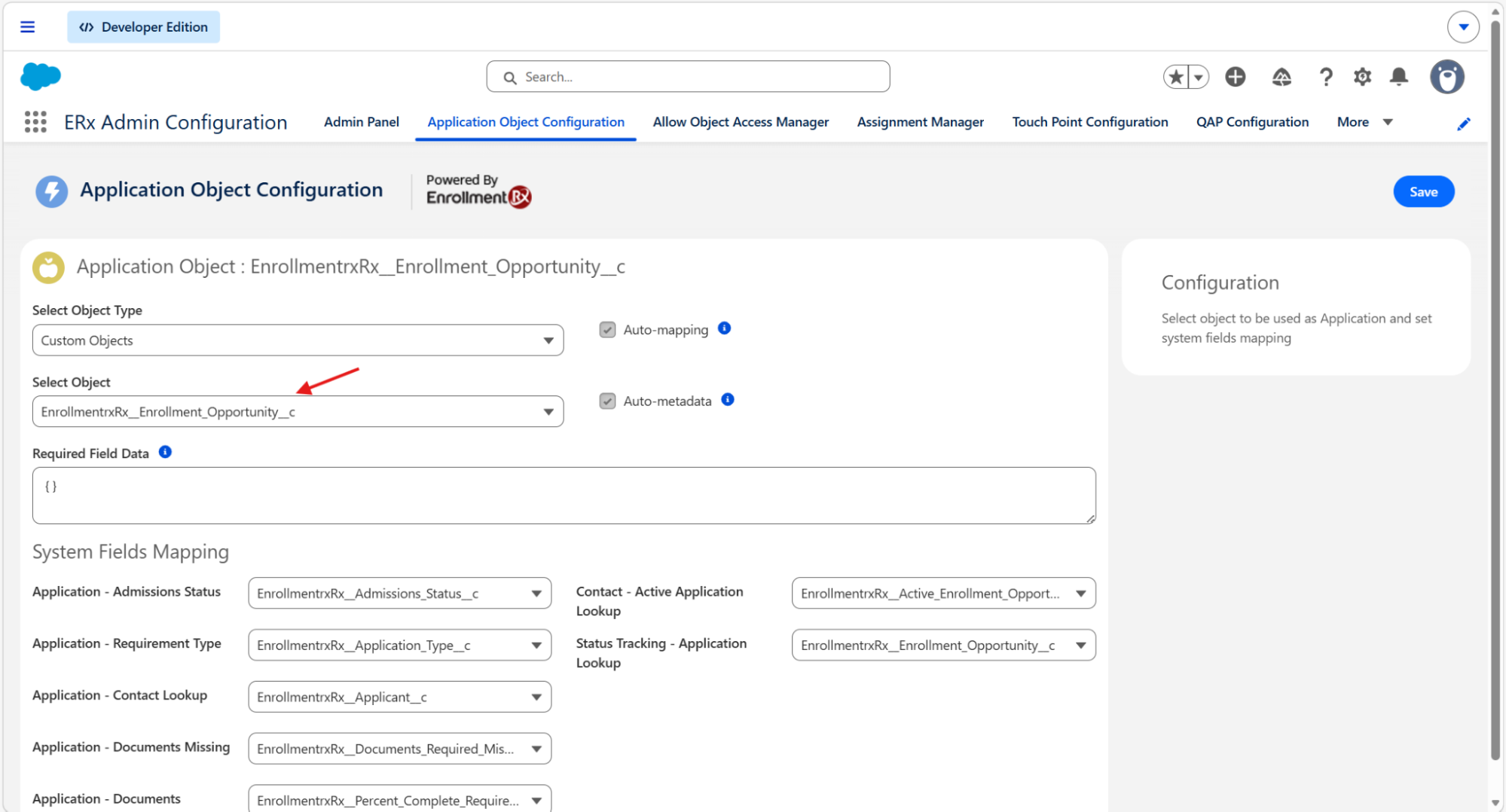Click the Save button

point(1424,192)
